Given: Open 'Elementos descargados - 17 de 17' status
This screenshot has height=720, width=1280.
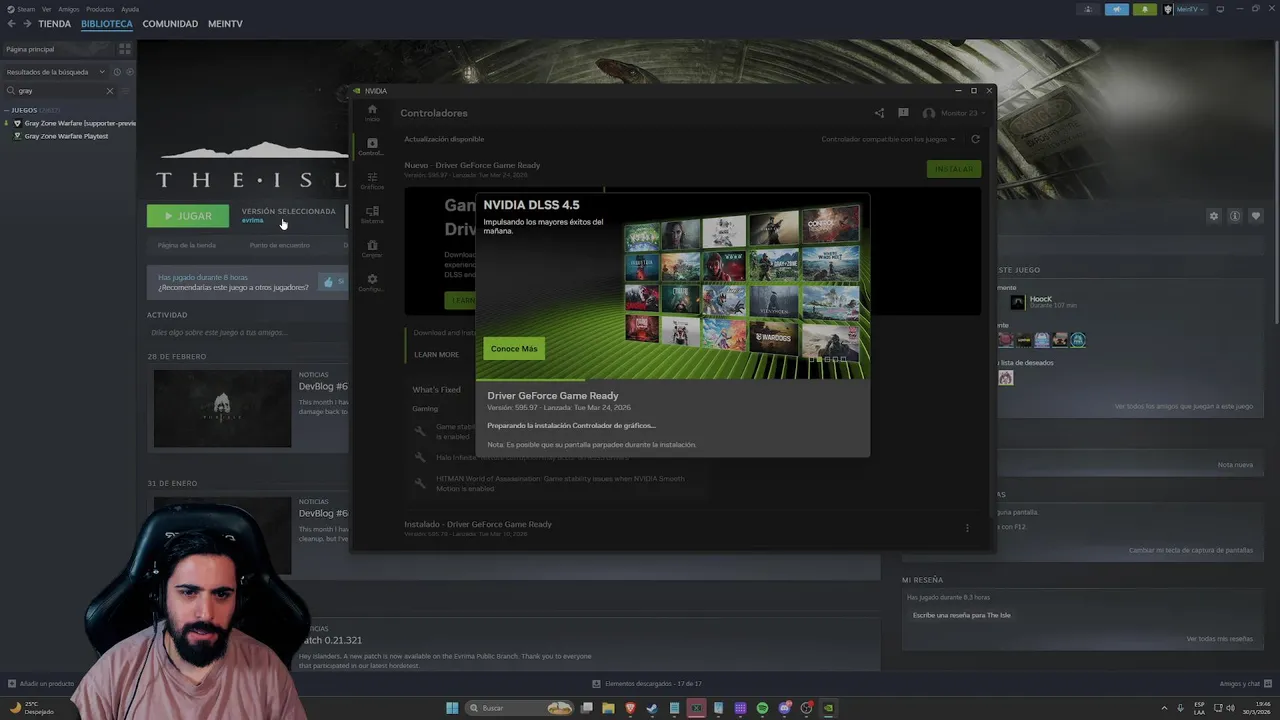Looking at the screenshot, I should tap(647, 684).
